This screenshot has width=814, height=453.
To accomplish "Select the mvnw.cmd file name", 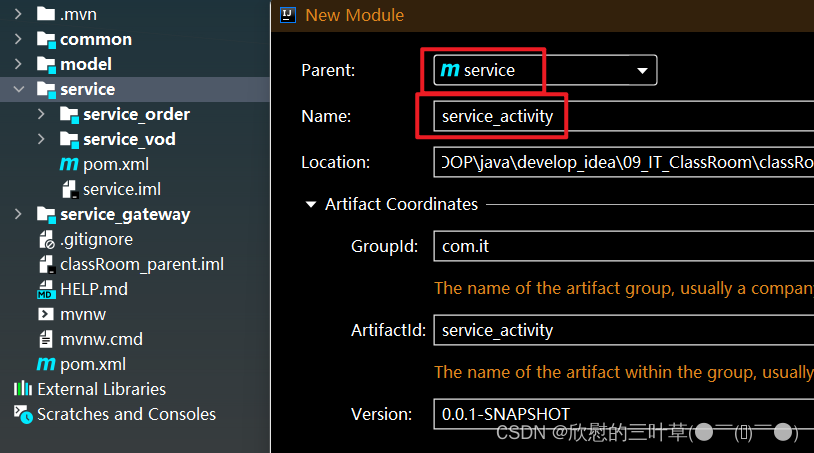I will tap(101, 339).
